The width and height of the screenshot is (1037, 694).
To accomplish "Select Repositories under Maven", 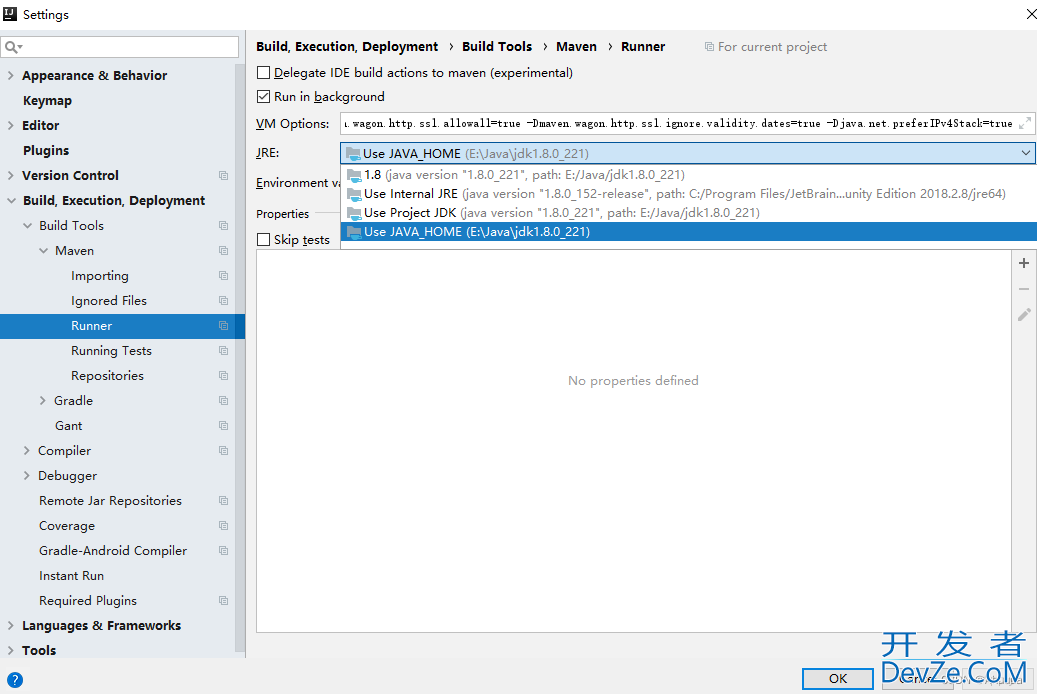I will (x=107, y=376).
